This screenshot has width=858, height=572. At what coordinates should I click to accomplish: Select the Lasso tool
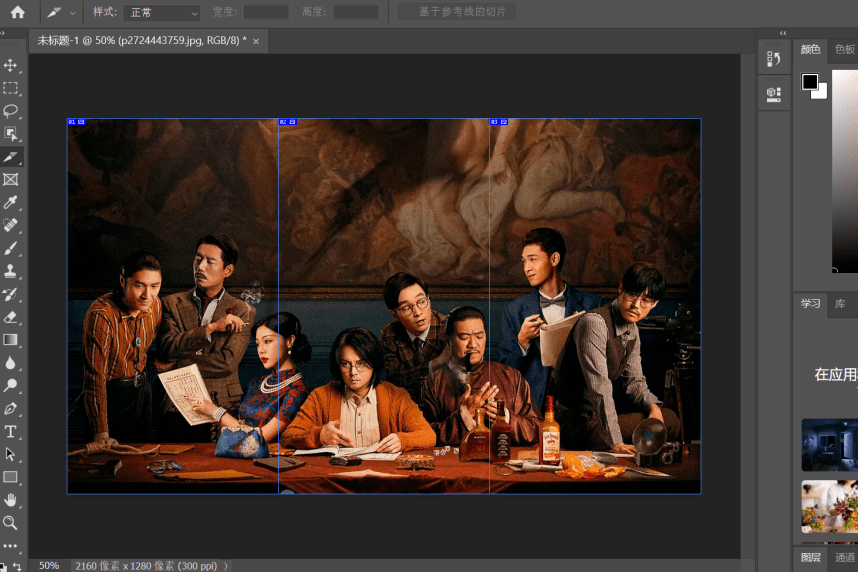[x=11, y=111]
